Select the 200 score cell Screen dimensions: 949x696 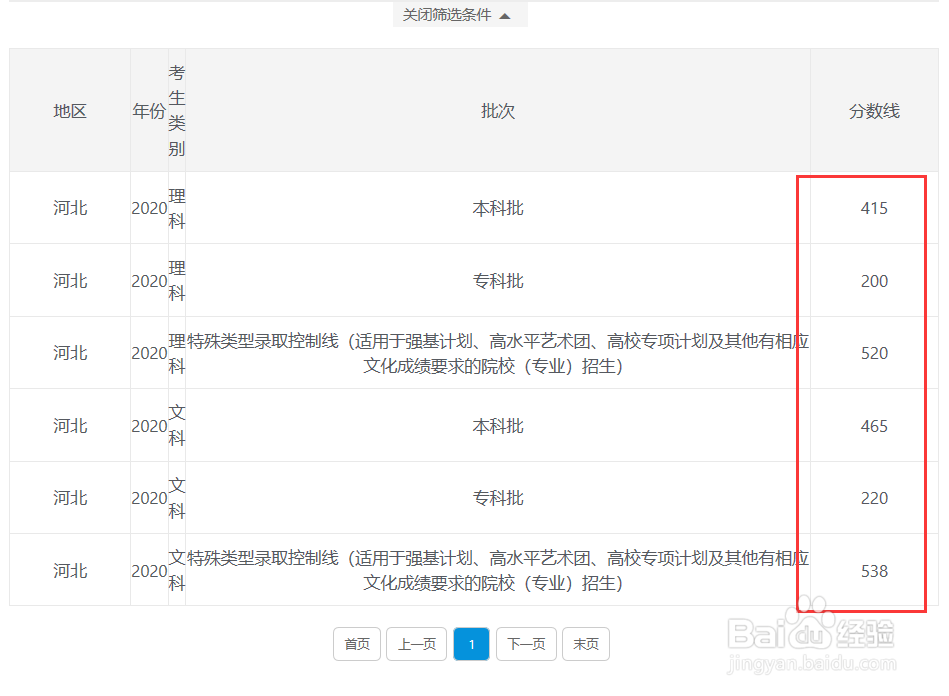coord(874,281)
